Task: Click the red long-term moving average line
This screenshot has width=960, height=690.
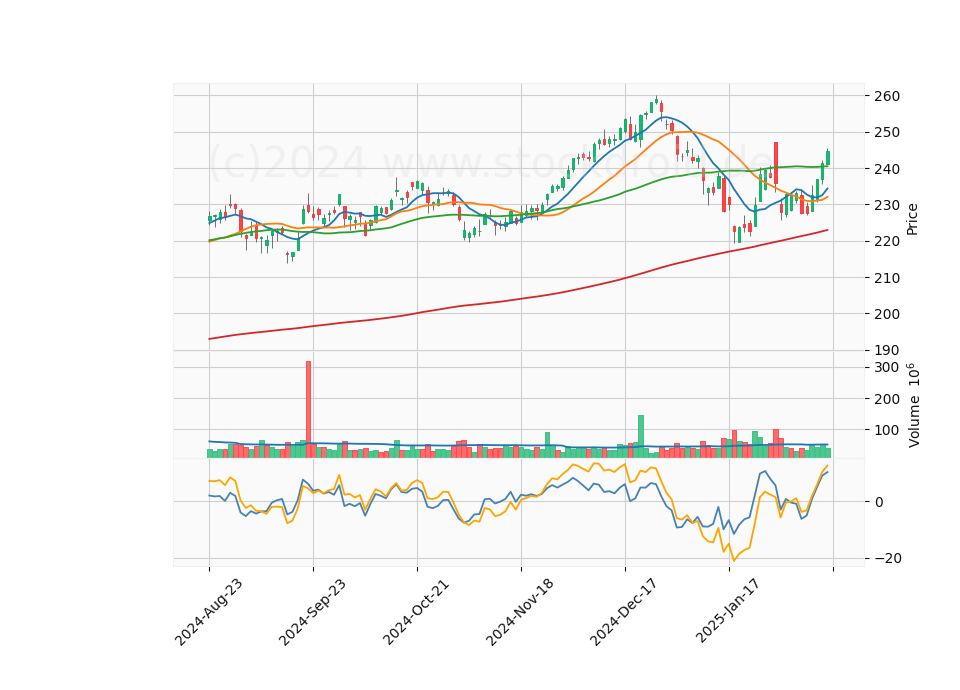Action: tap(518, 298)
